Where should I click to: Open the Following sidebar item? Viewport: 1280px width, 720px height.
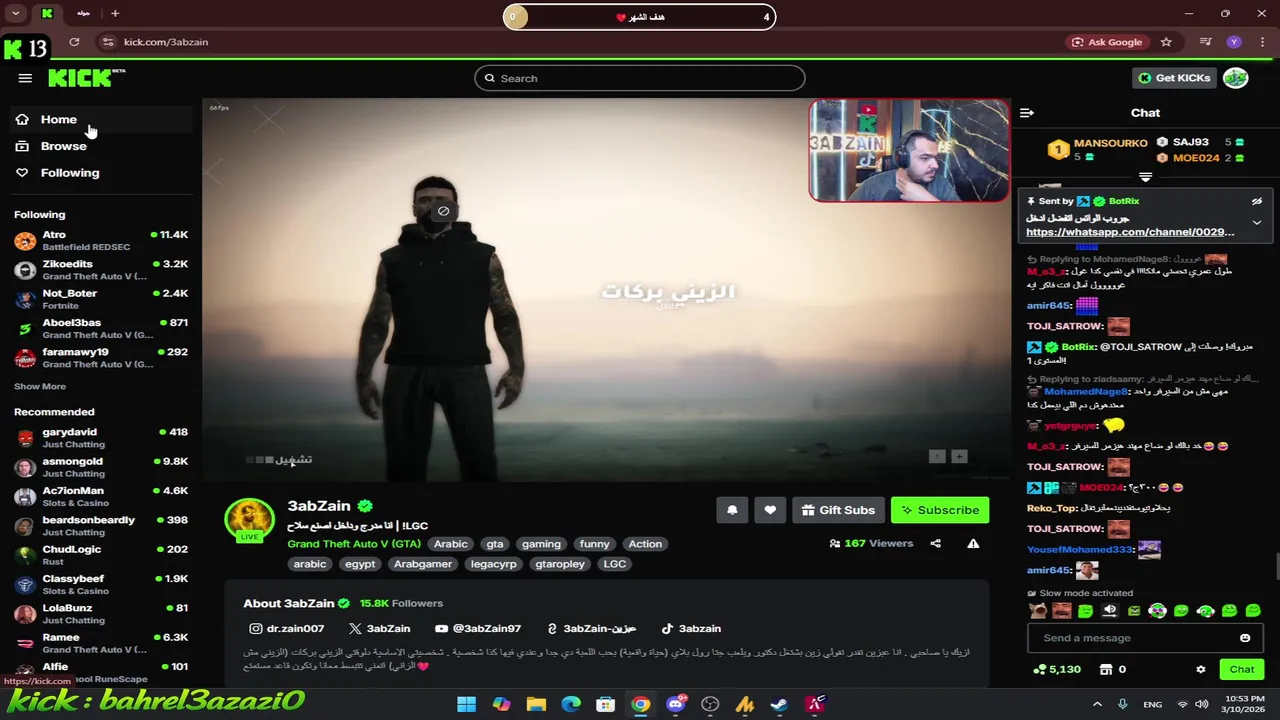click(x=100, y=173)
